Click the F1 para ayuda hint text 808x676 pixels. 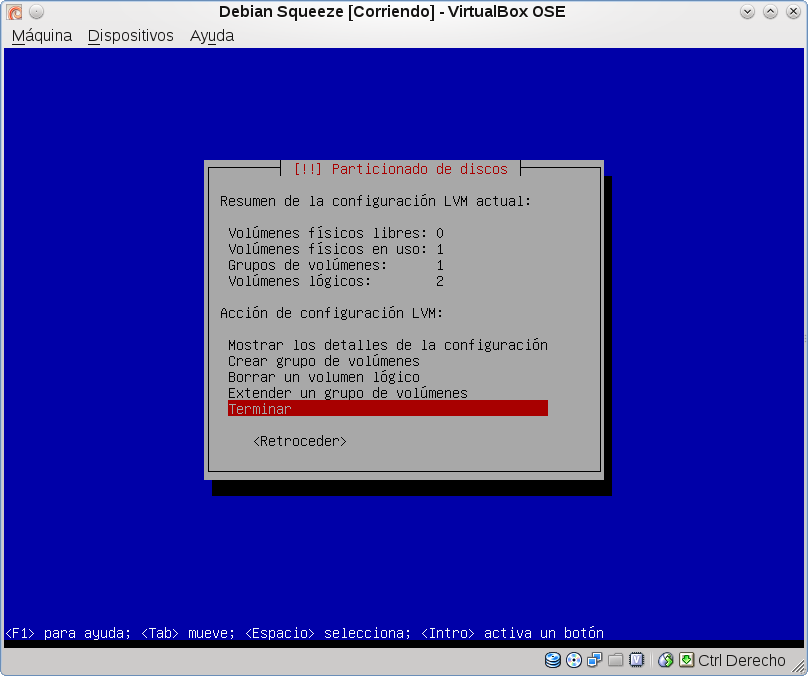click(x=68, y=633)
